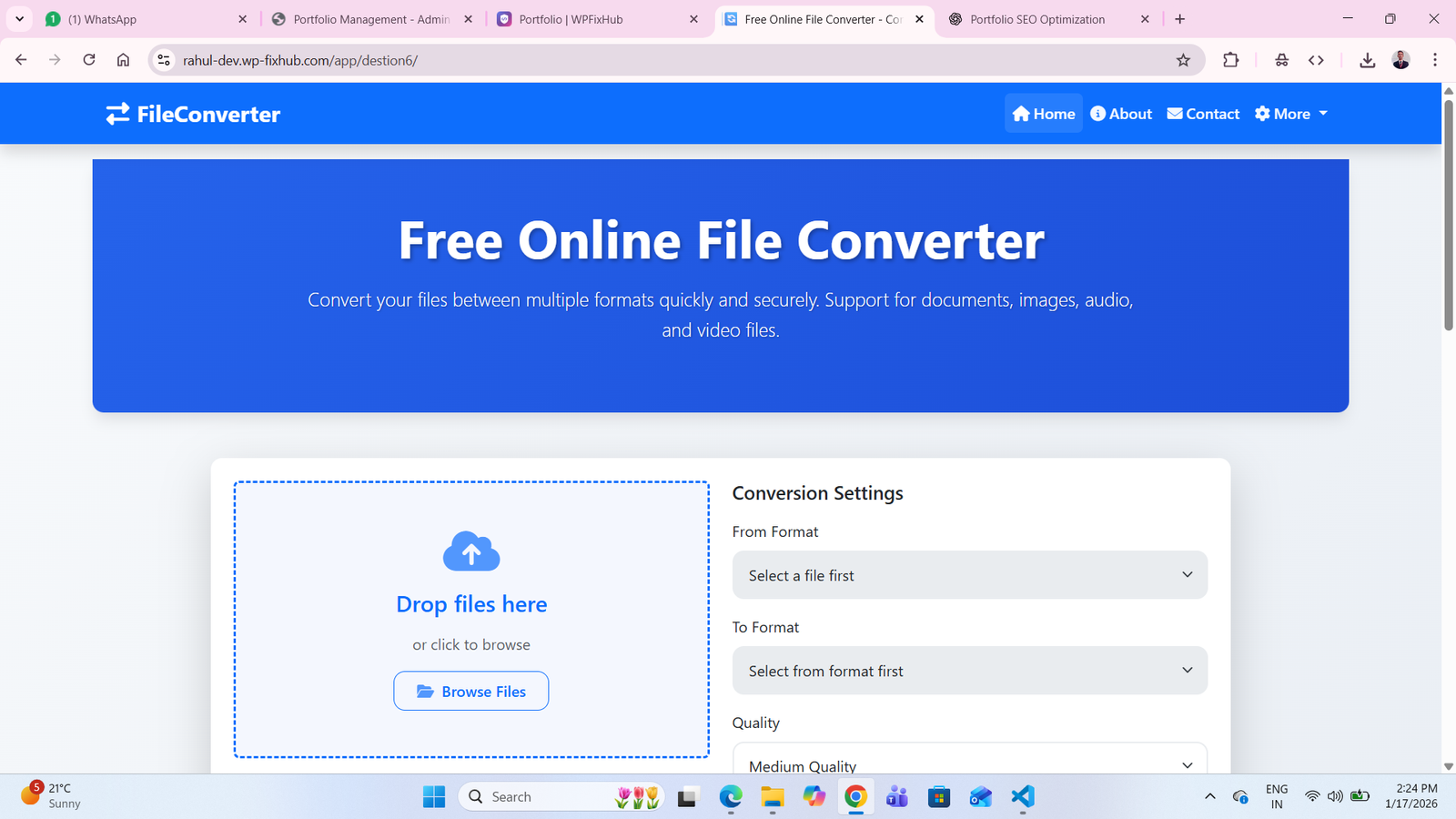Open the To Format dropdown
Screen dimensions: 1456x819
pos(969,671)
